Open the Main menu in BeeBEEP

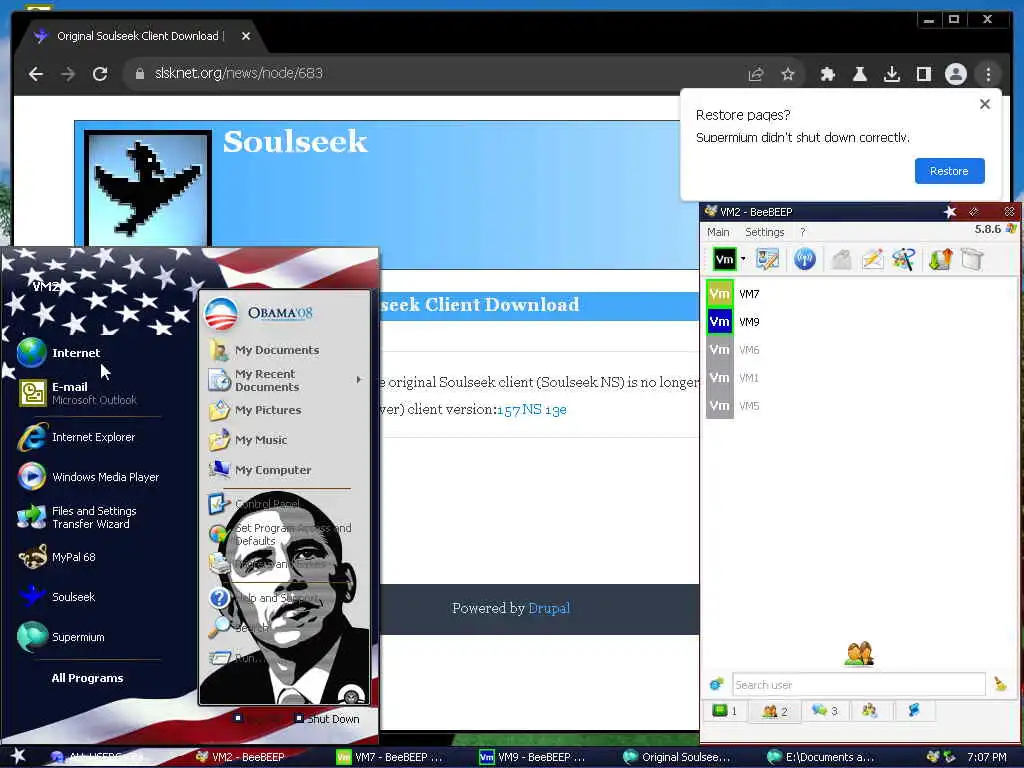coord(718,232)
